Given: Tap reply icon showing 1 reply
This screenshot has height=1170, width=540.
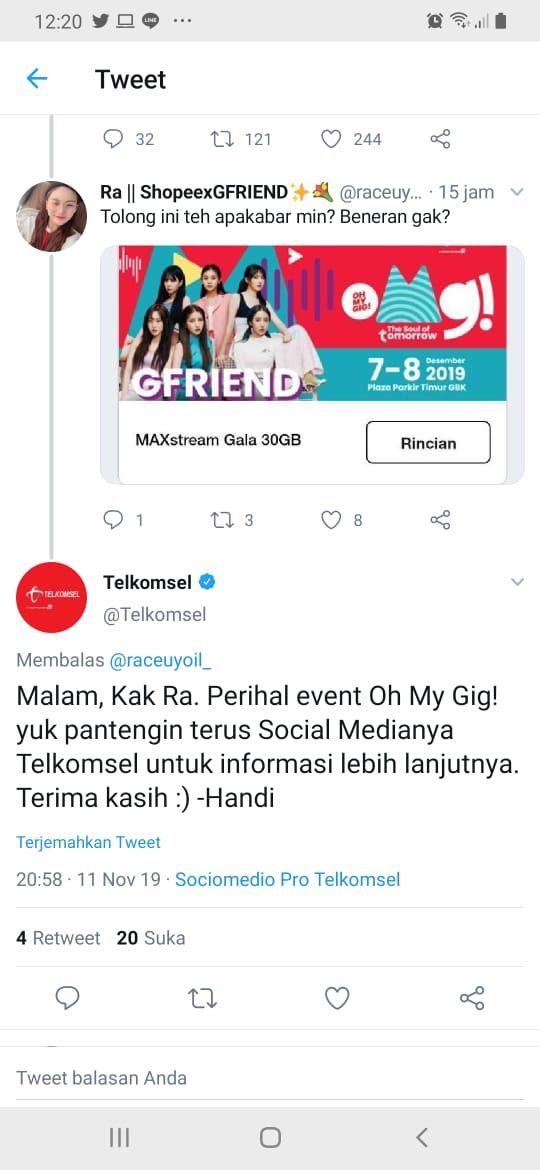Looking at the screenshot, I should 113,519.
